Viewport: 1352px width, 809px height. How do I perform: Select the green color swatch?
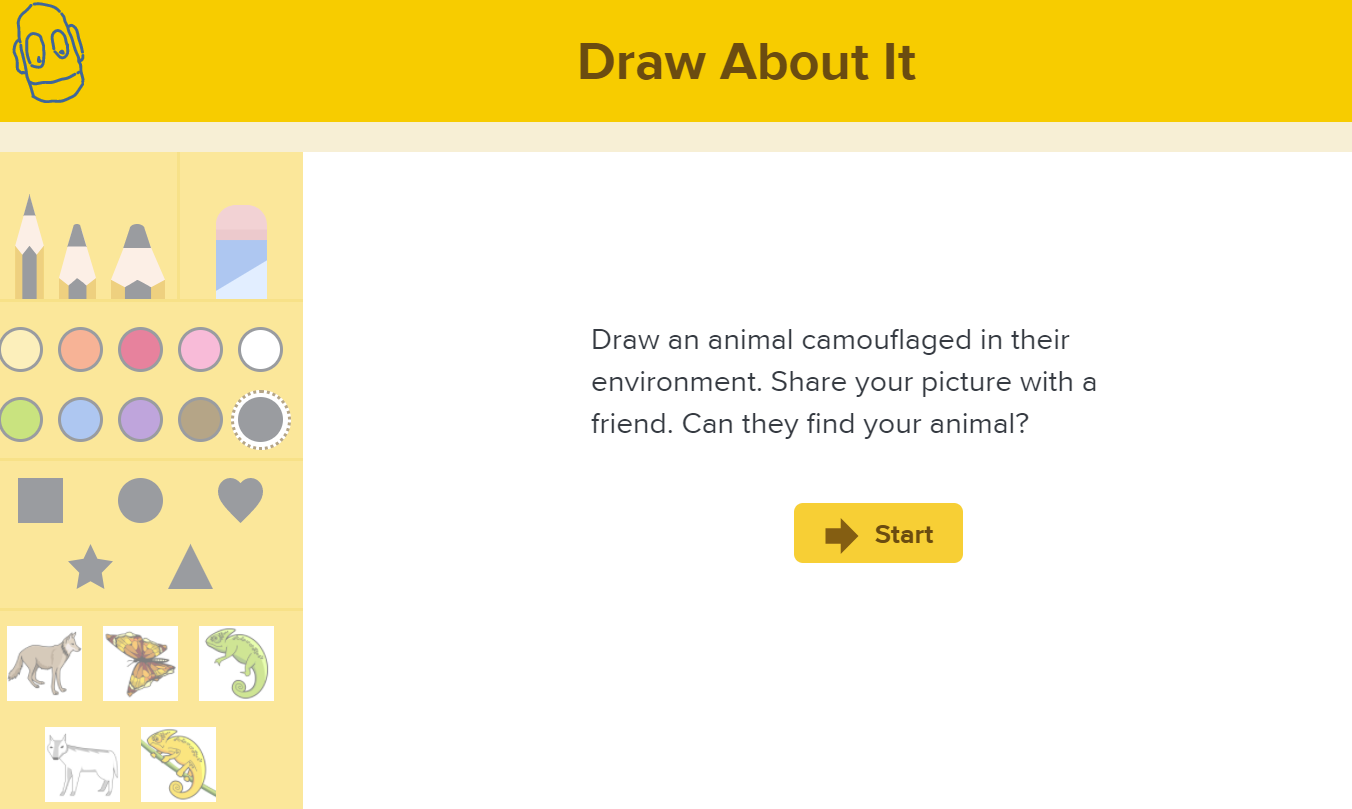[x=20, y=420]
